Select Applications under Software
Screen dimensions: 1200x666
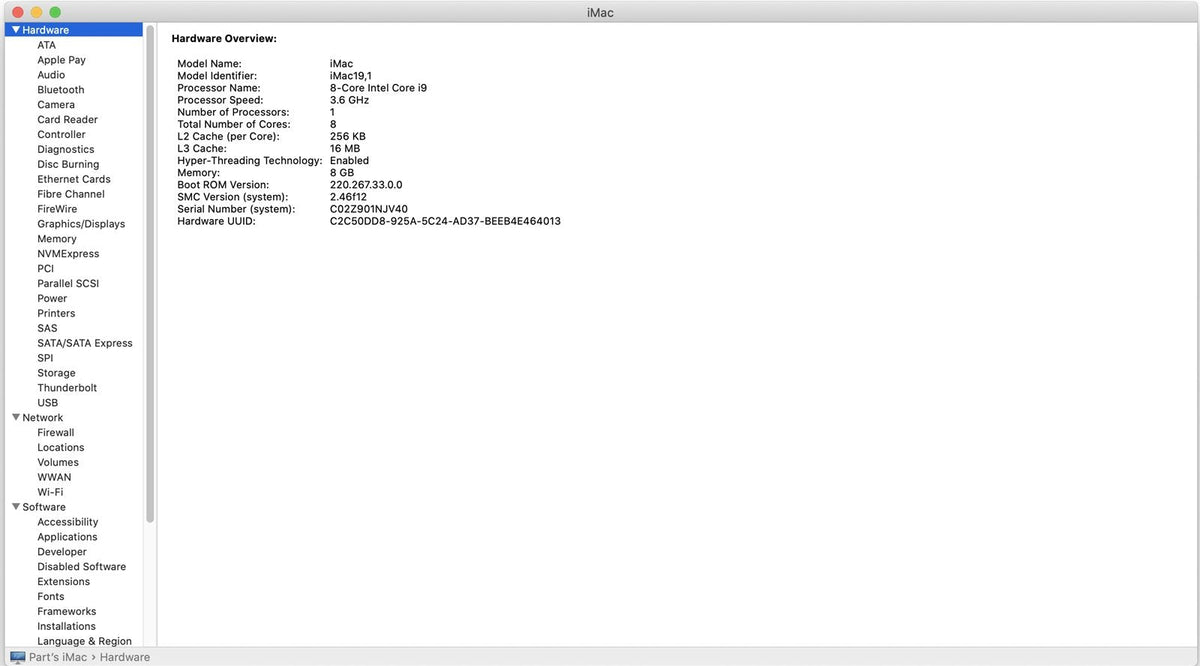(x=67, y=536)
